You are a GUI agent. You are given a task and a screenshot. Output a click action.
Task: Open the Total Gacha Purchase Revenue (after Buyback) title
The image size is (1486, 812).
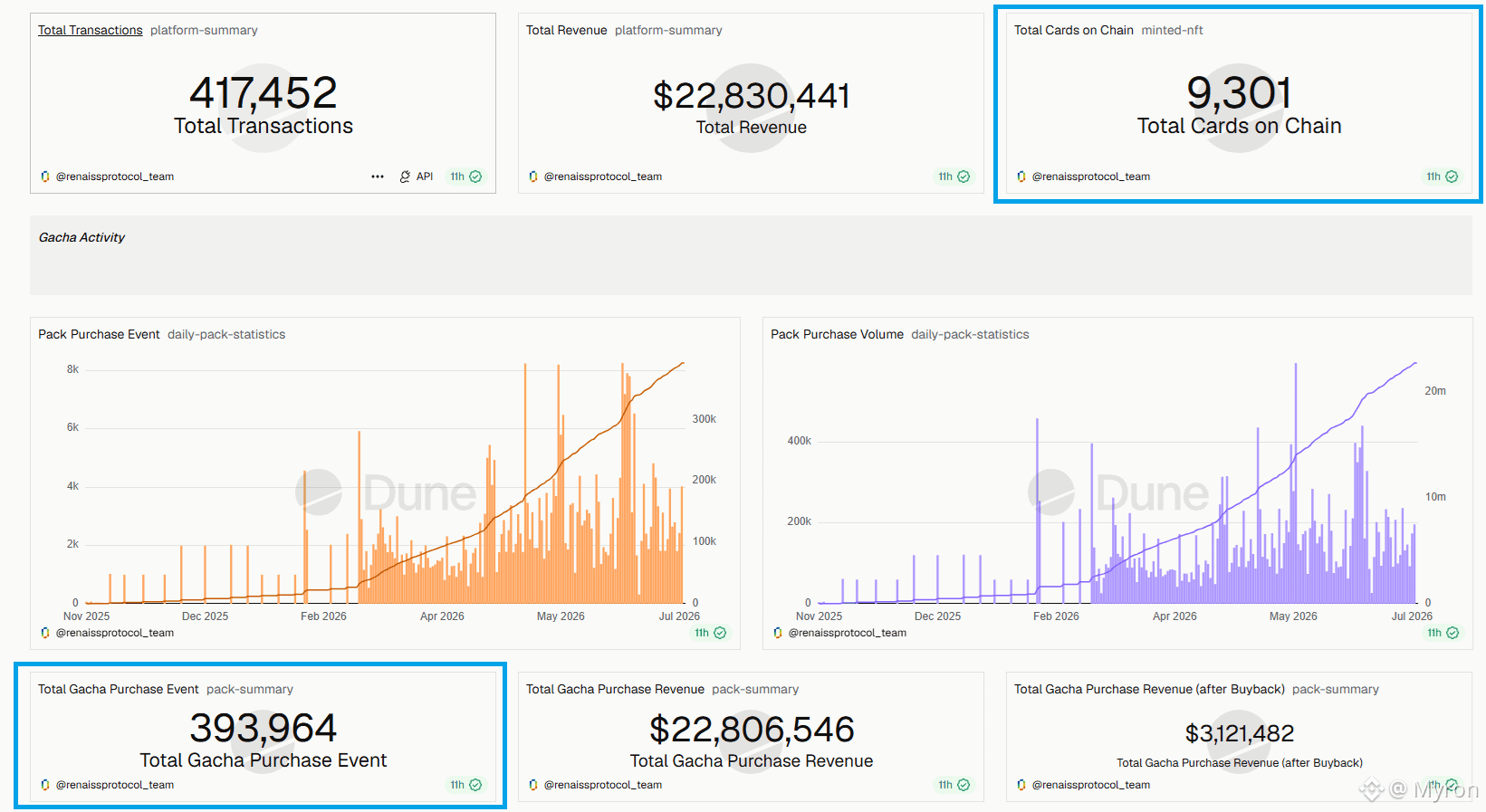coord(1149,689)
